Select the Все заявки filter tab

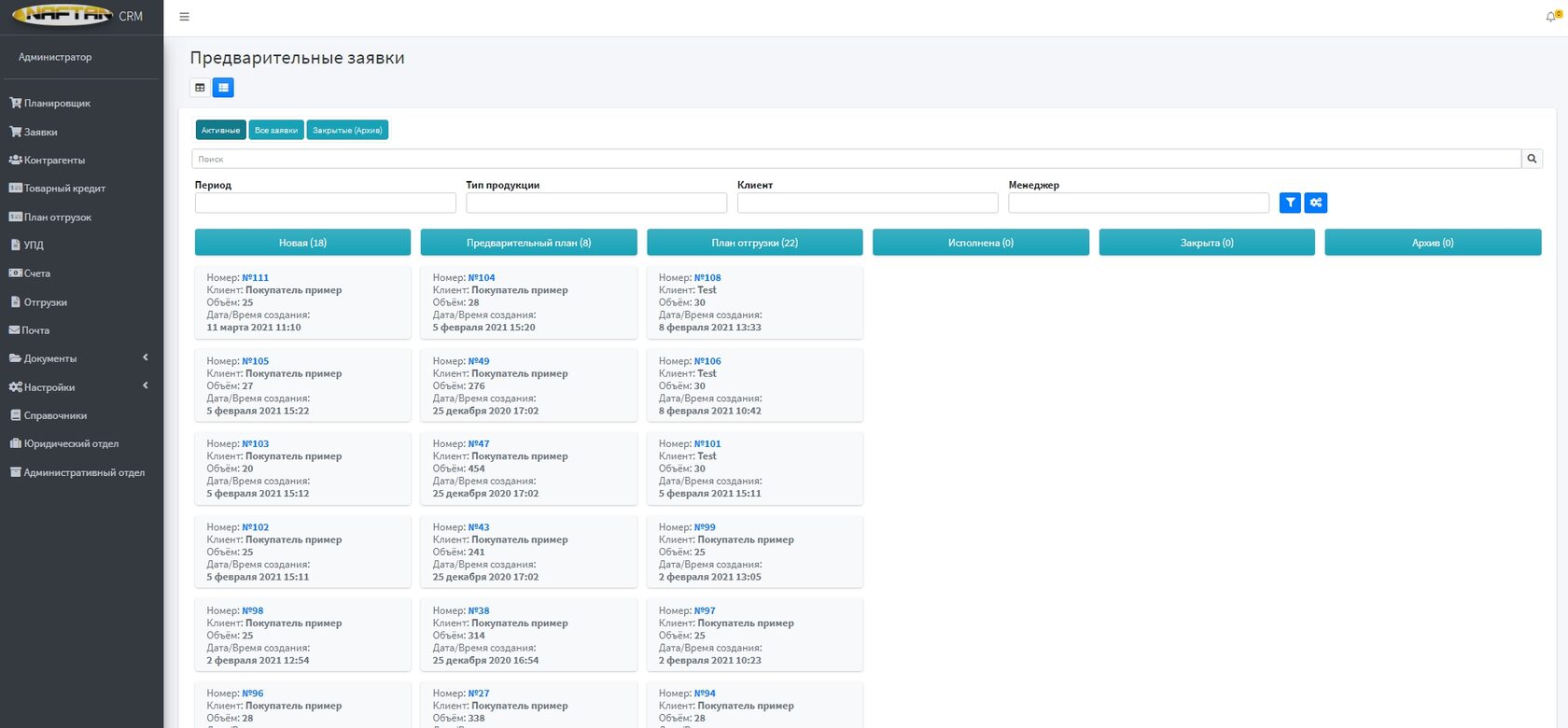point(276,130)
